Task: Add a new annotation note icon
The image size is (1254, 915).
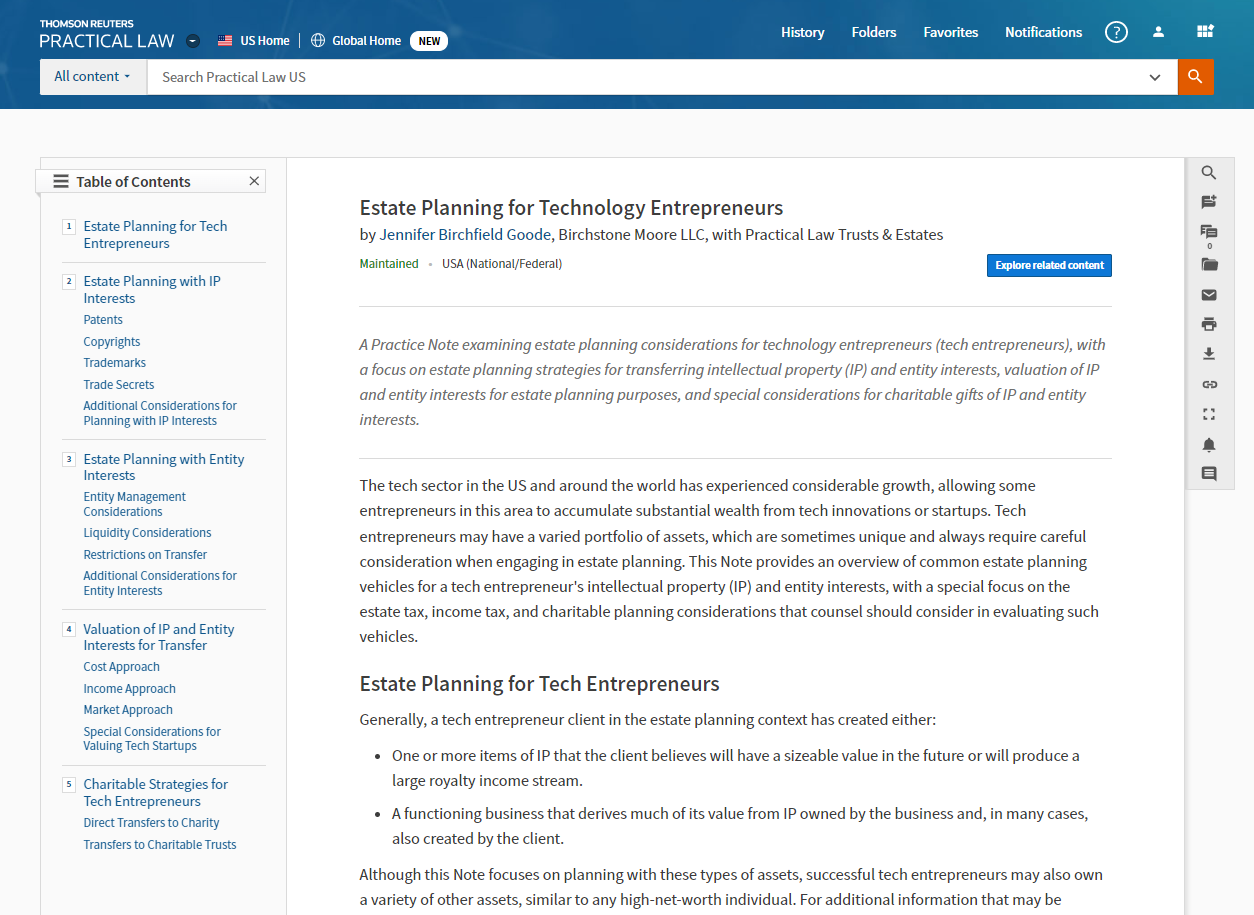Action: pos(1209,202)
